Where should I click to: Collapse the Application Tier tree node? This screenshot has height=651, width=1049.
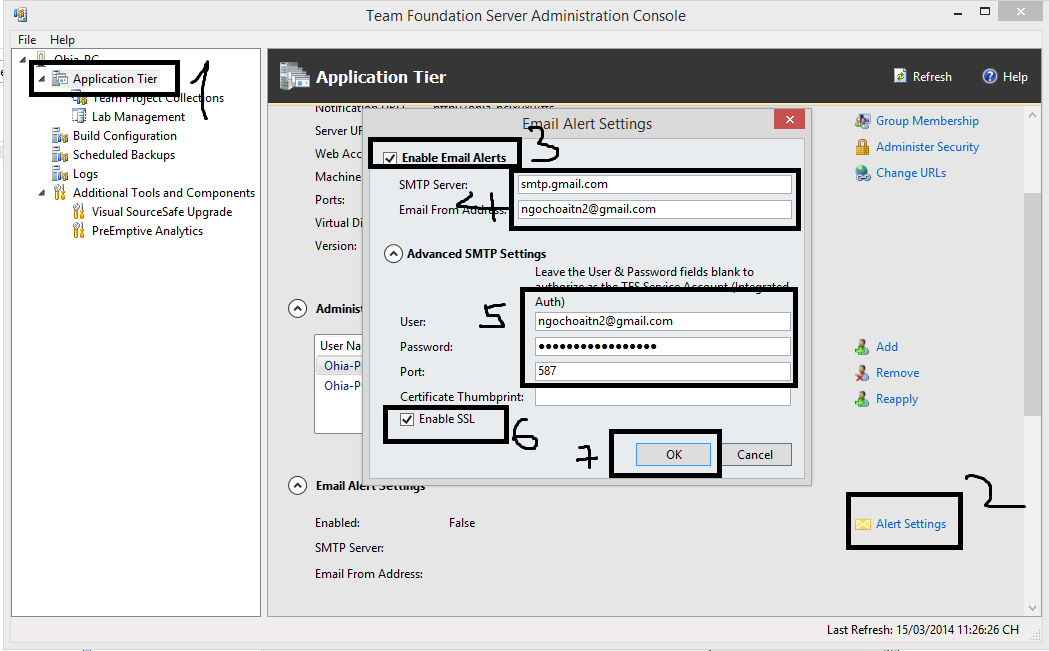pos(41,79)
